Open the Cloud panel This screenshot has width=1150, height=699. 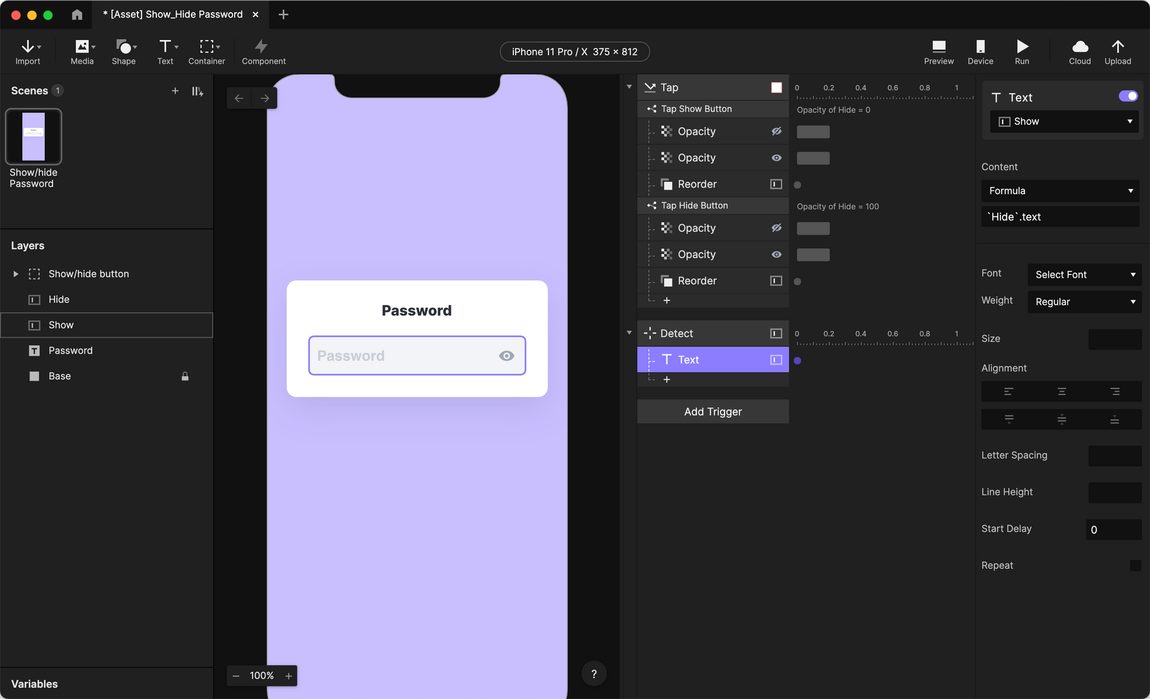pyautogui.click(x=1080, y=52)
